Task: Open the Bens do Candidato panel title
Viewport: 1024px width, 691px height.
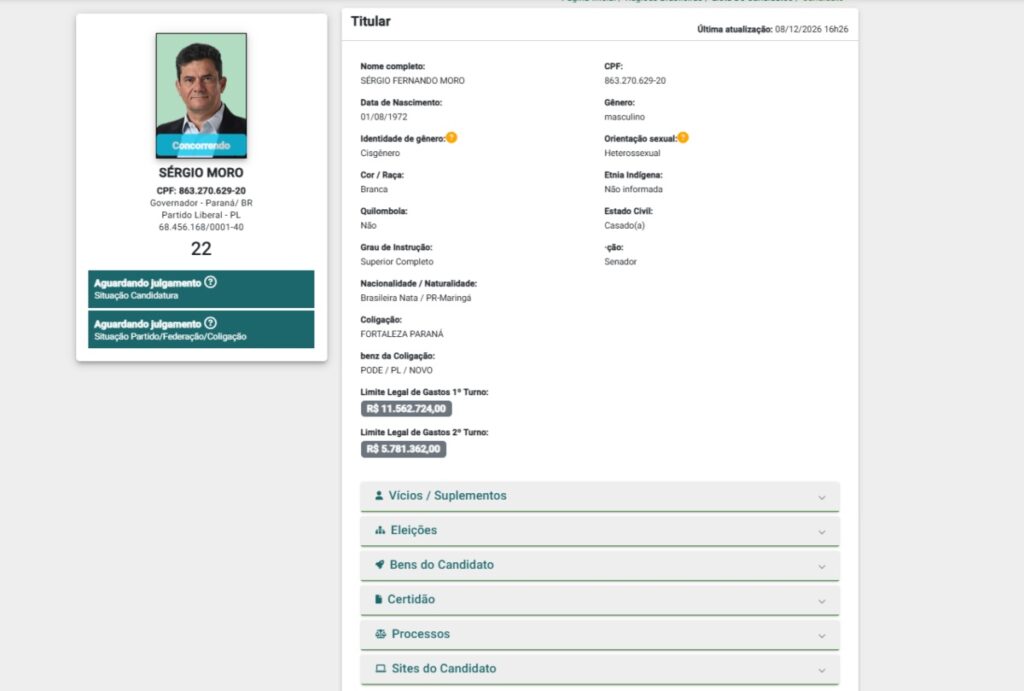Action: point(441,565)
